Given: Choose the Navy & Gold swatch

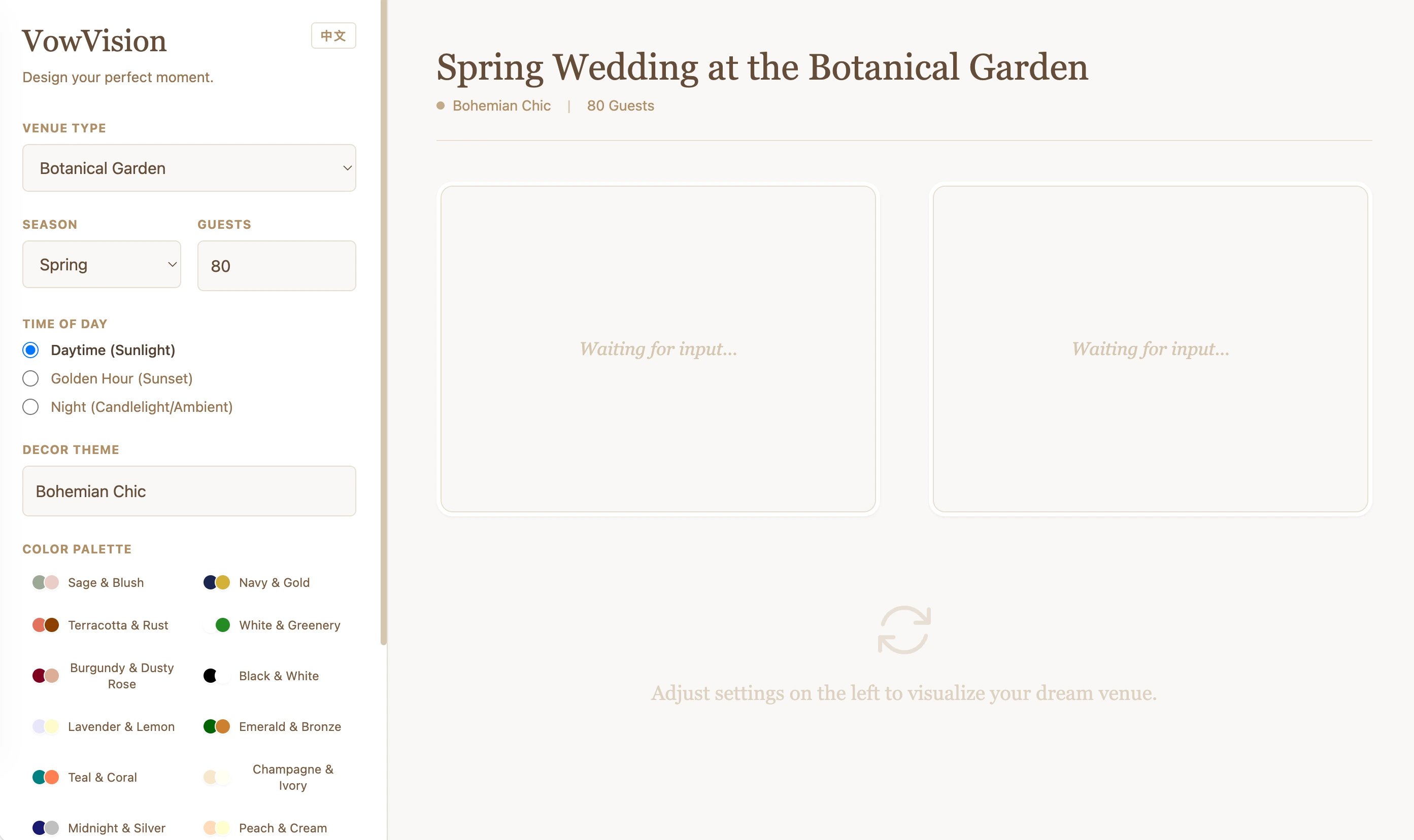Looking at the screenshot, I should pyautogui.click(x=258, y=582).
